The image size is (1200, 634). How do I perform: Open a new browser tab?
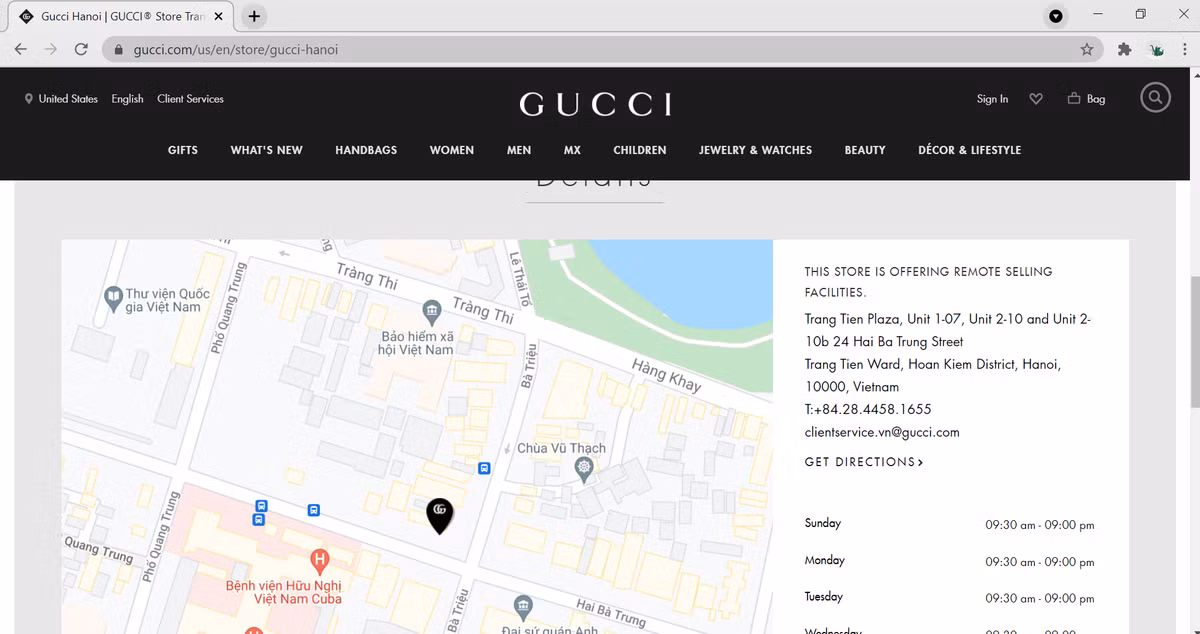click(x=254, y=16)
